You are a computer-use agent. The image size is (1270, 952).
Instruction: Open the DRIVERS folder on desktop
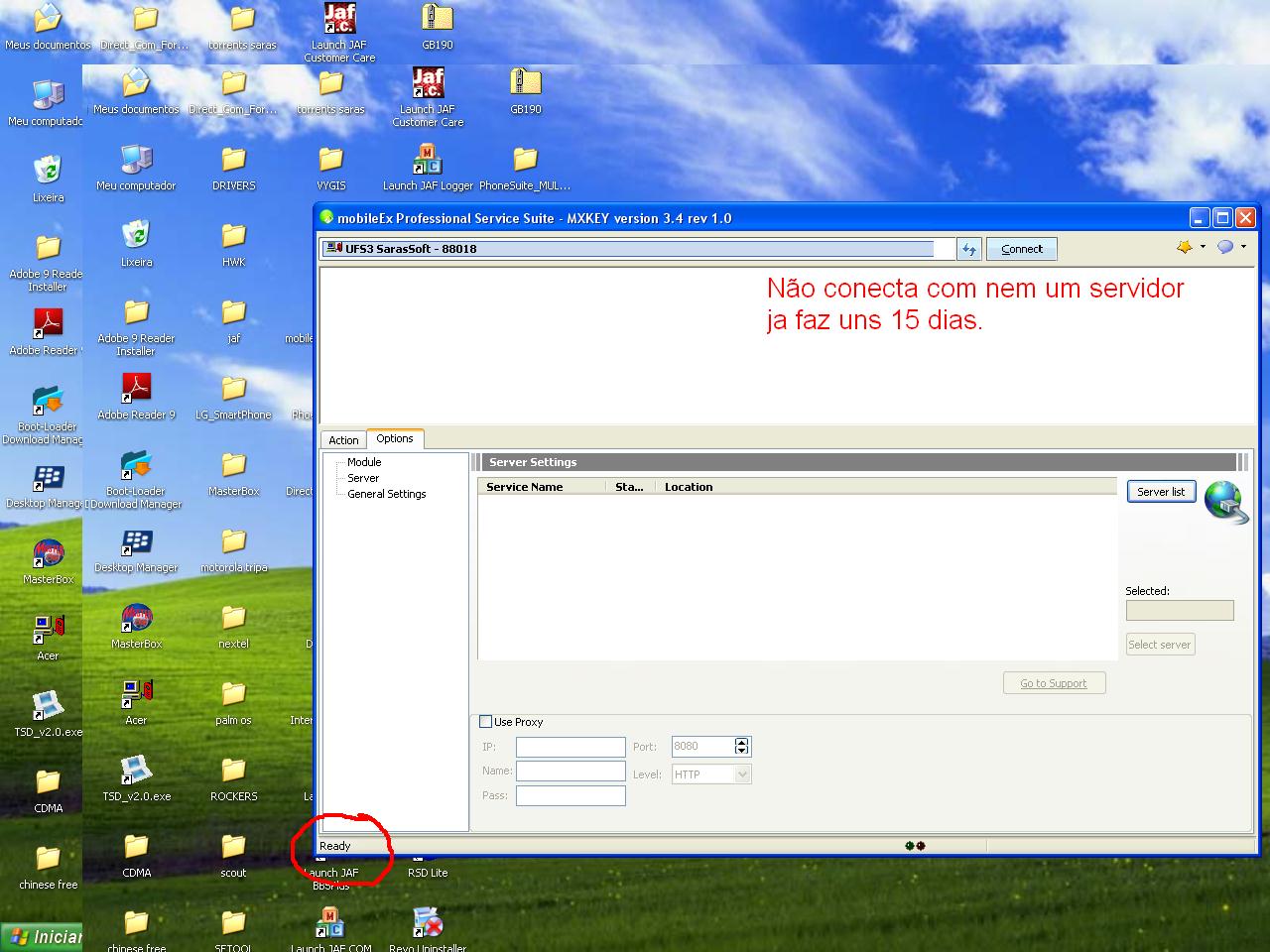233,167
